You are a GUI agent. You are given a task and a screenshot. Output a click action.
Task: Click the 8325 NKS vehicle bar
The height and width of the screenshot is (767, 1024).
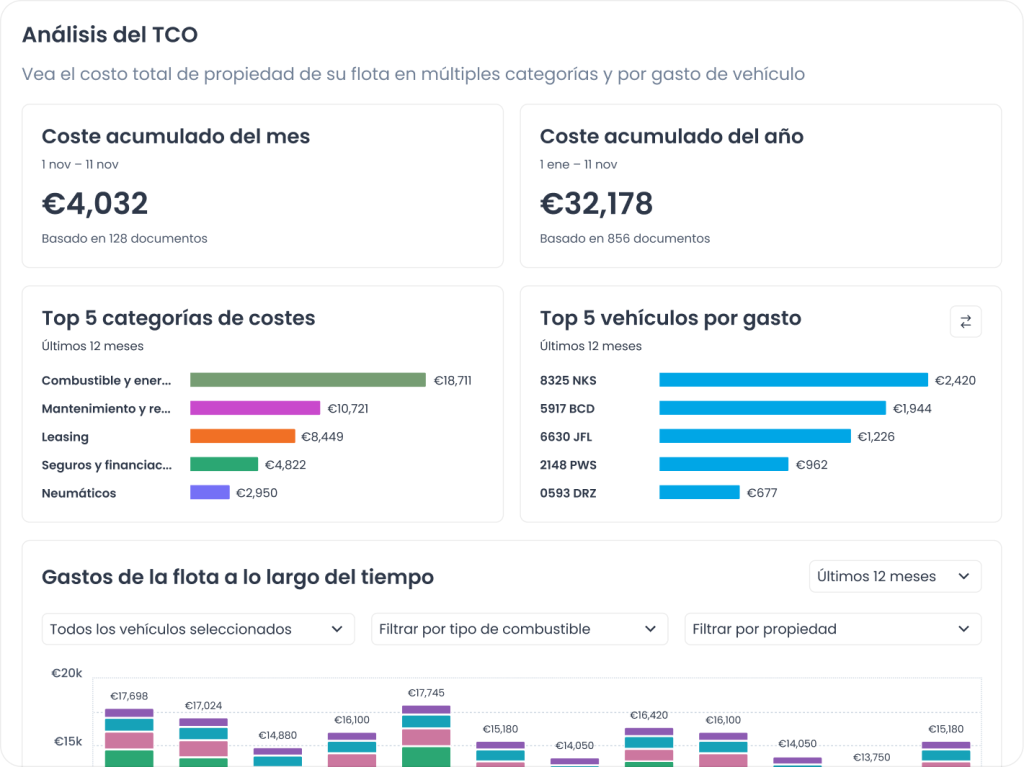point(793,380)
